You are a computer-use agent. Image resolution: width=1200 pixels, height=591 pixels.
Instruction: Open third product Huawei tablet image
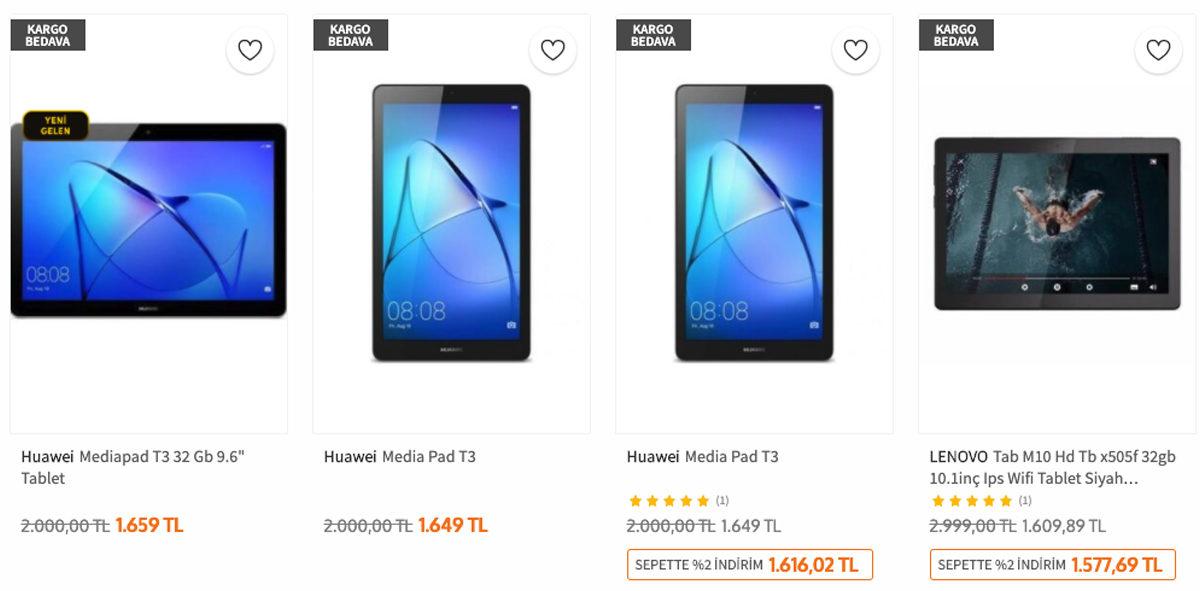pos(754,222)
